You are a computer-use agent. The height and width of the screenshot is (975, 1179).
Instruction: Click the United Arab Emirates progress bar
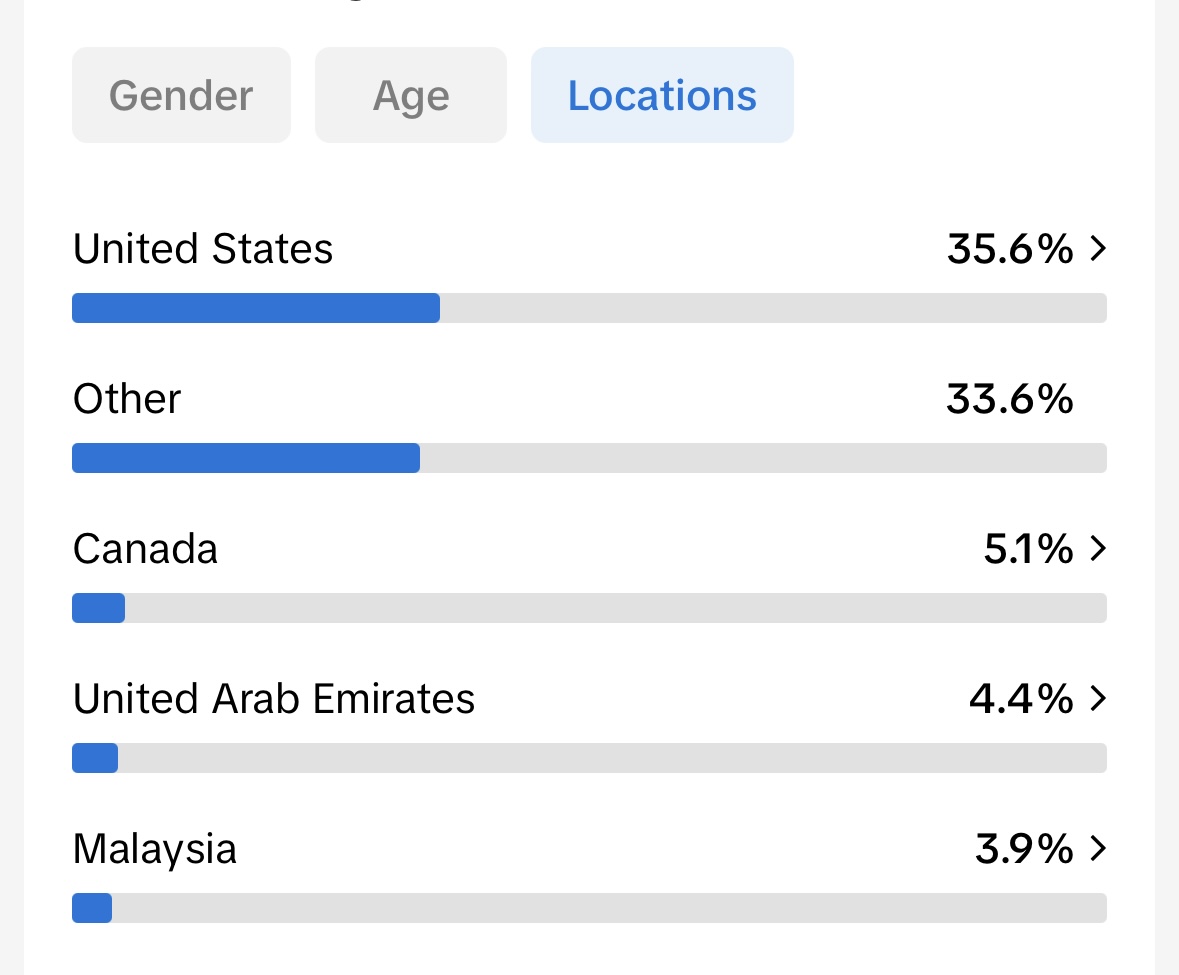(x=590, y=758)
